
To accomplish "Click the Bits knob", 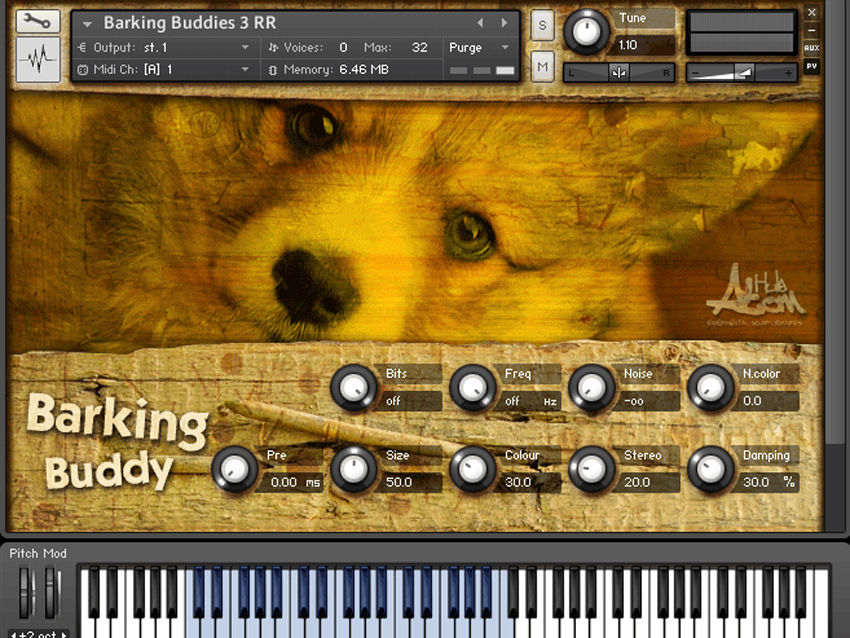I will pos(353,388).
